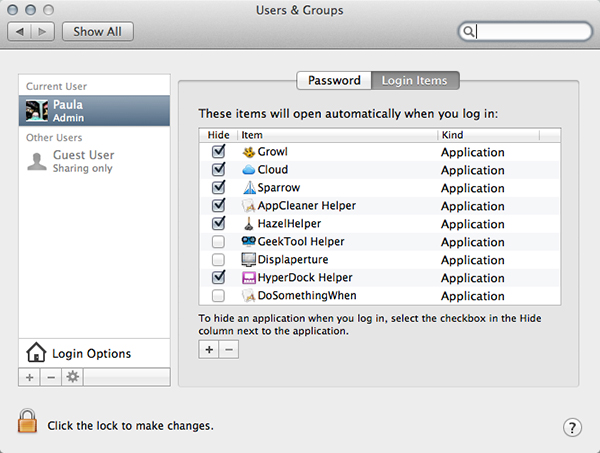Click Application kind in GeekTool Helper row

coord(473,242)
